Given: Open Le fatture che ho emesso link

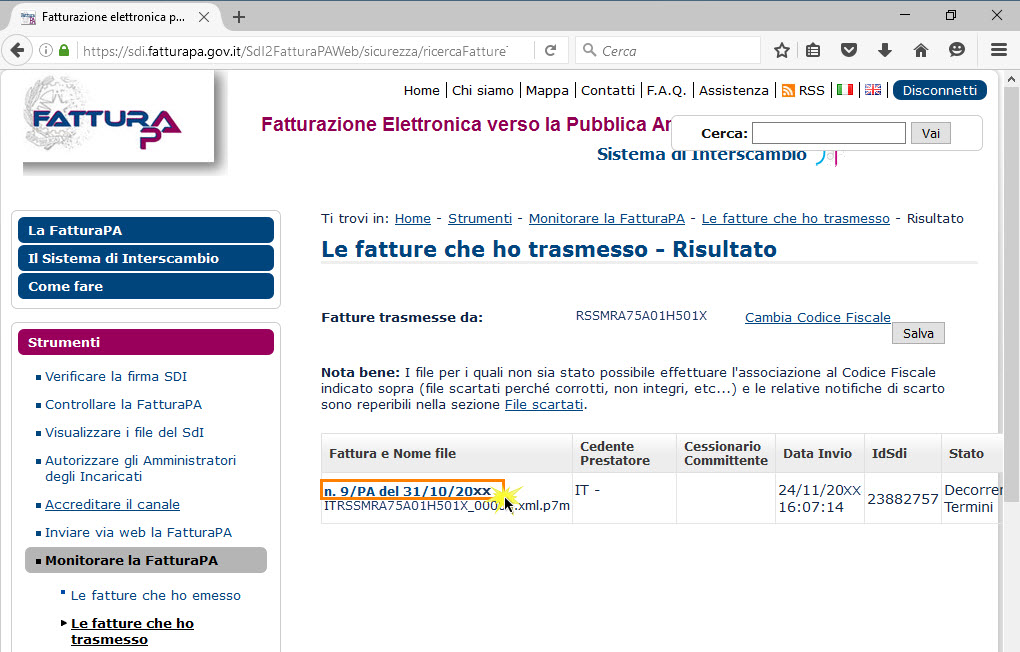Looking at the screenshot, I should point(155,595).
